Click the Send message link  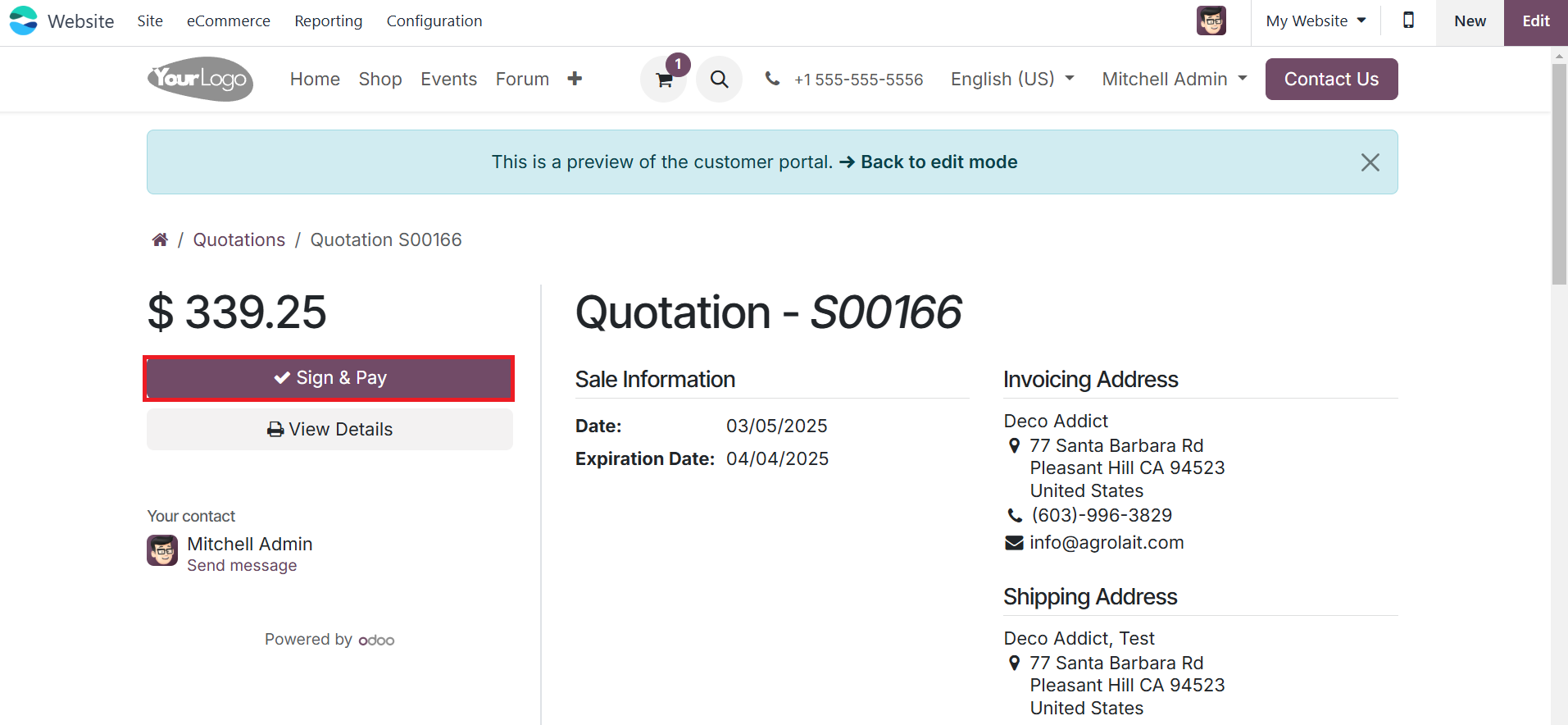[242, 566]
